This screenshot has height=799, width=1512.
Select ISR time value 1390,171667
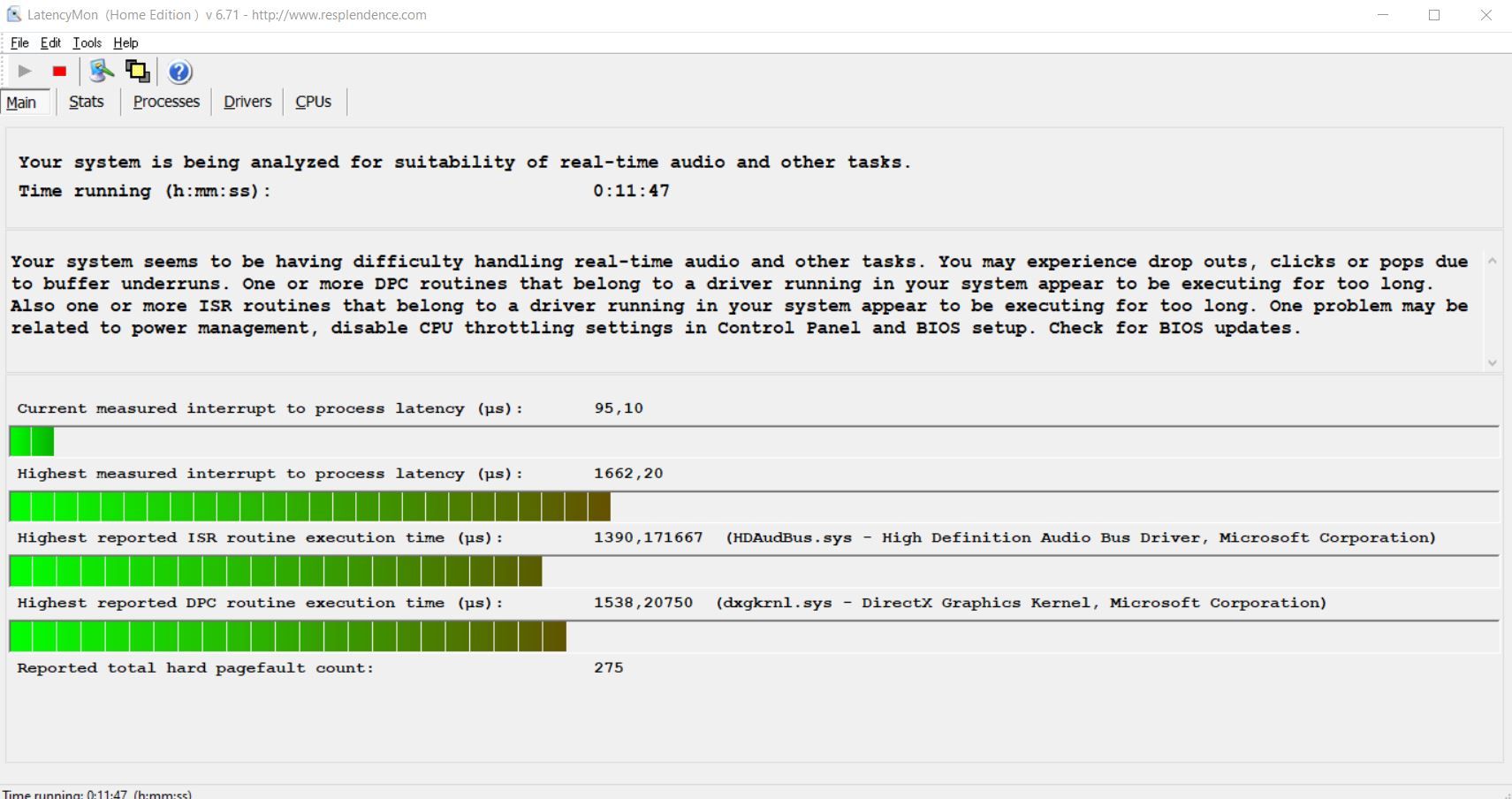coord(649,537)
